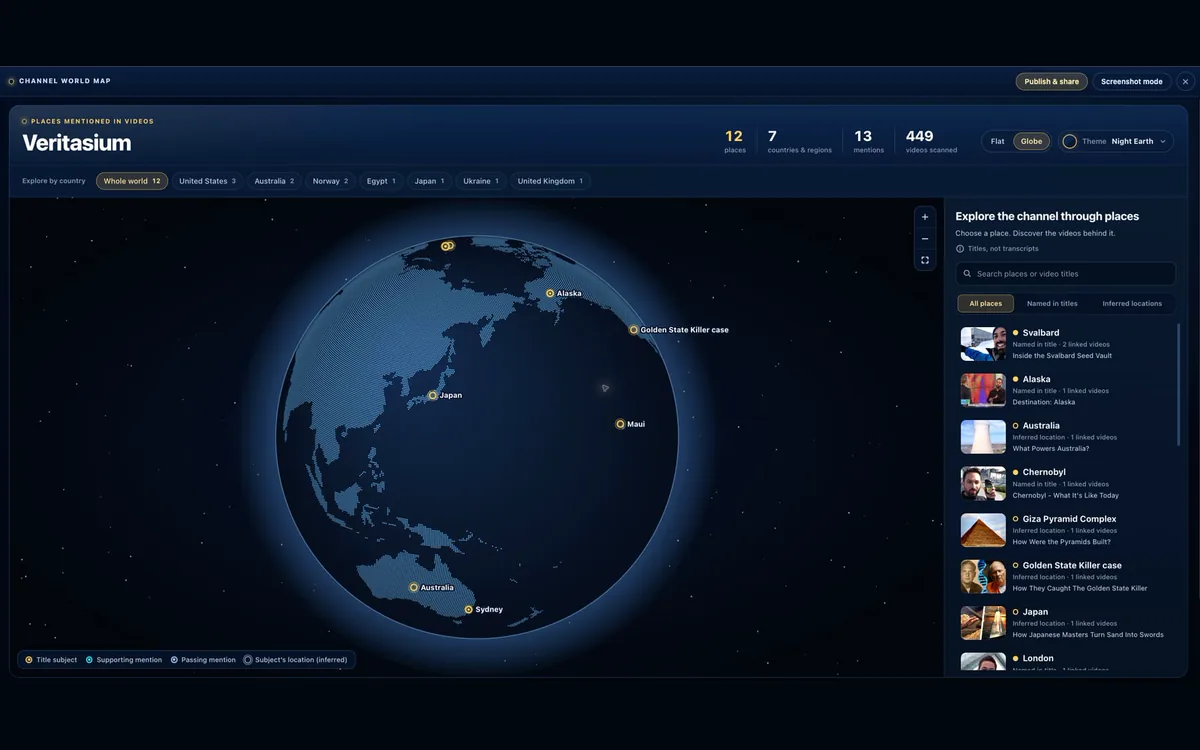Click the Night Earth theme circle icon
1200x750 pixels.
pyautogui.click(x=1069, y=142)
